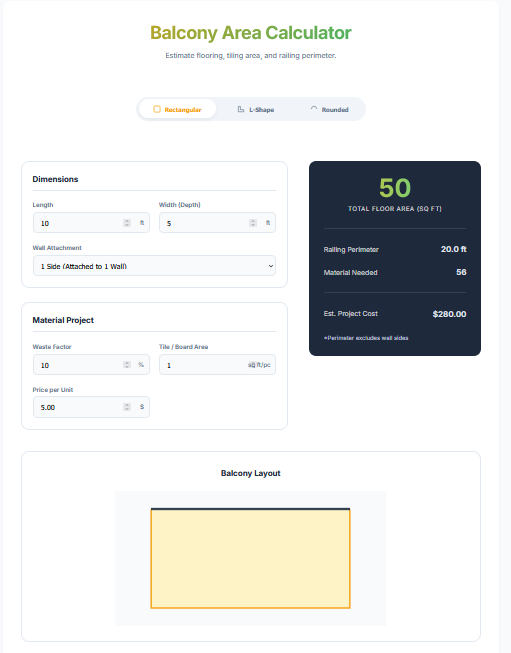Click the Balcony Layout rectangle diagram

(250, 558)
